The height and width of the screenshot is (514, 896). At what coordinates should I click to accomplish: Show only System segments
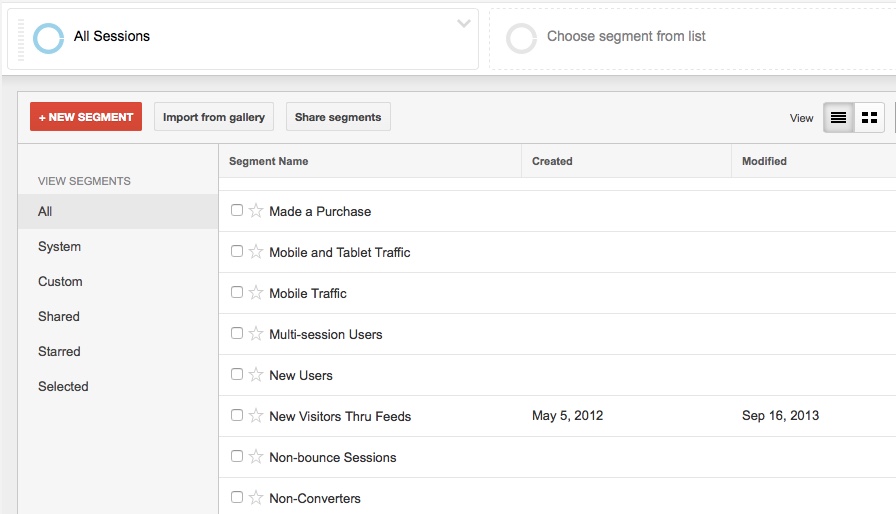(60, 247)
